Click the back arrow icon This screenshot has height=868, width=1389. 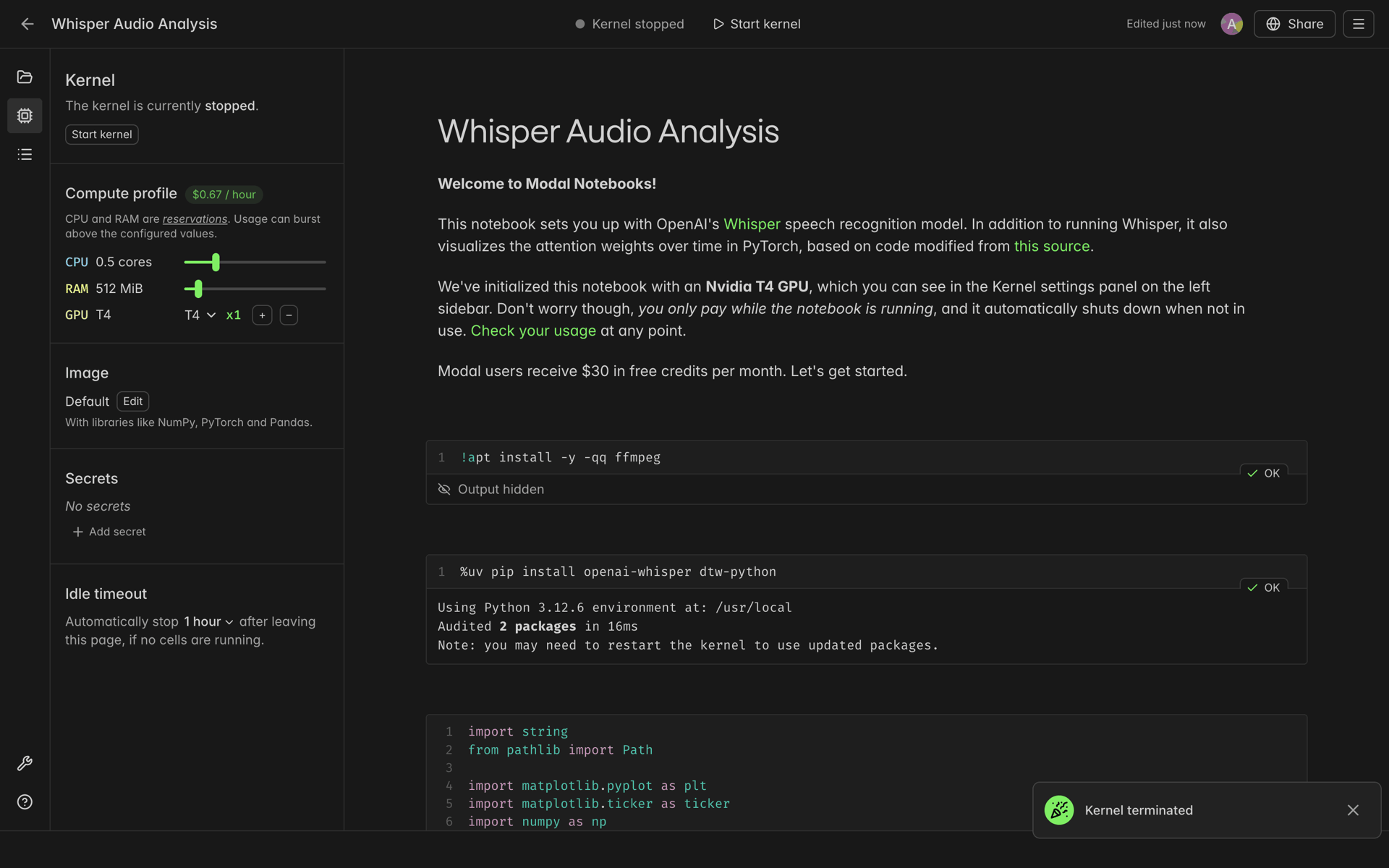tap(27, 24)
